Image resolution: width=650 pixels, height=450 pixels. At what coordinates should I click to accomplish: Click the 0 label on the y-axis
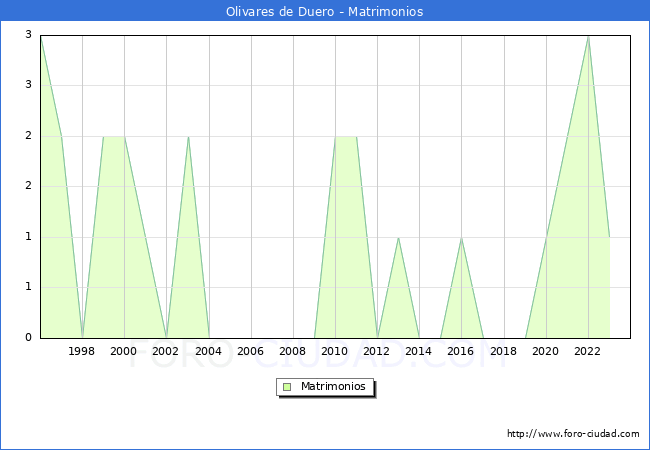click(x=30, y=337)
